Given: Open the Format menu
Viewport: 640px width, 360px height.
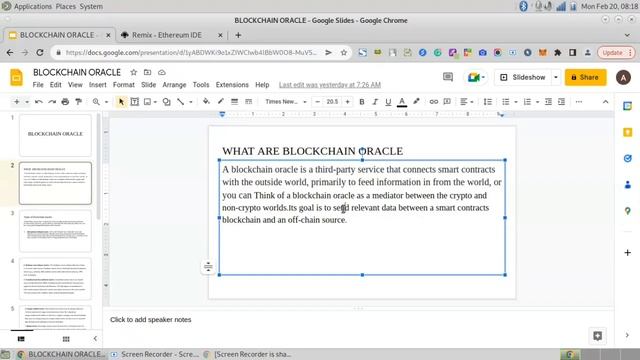Looking at the screenshot, I should (124, 85).
